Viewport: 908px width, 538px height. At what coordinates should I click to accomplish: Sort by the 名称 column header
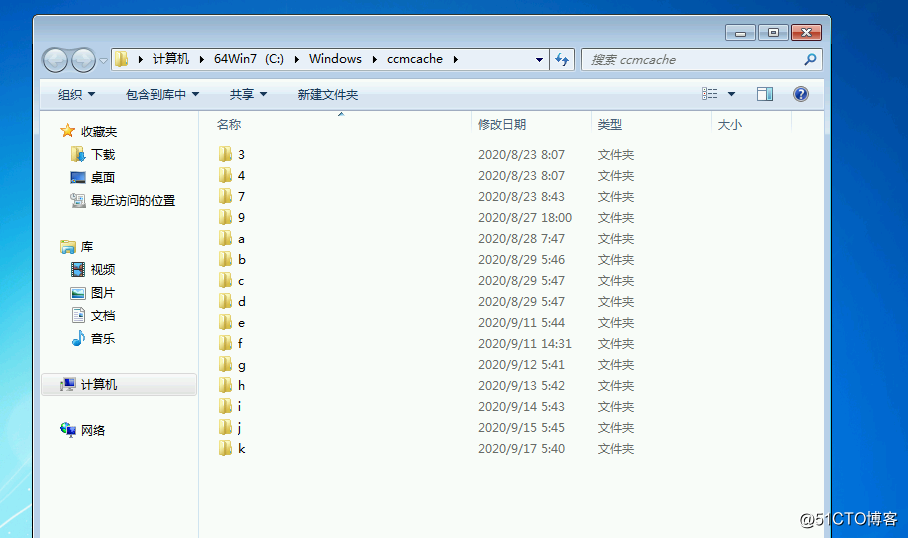[229, 125]
